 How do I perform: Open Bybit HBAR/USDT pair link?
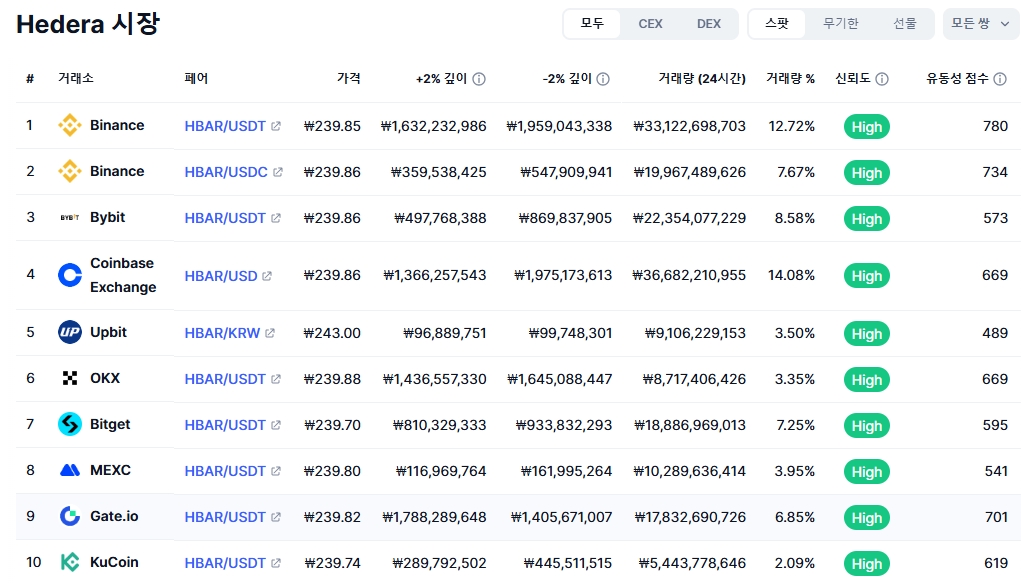point(225,218)
